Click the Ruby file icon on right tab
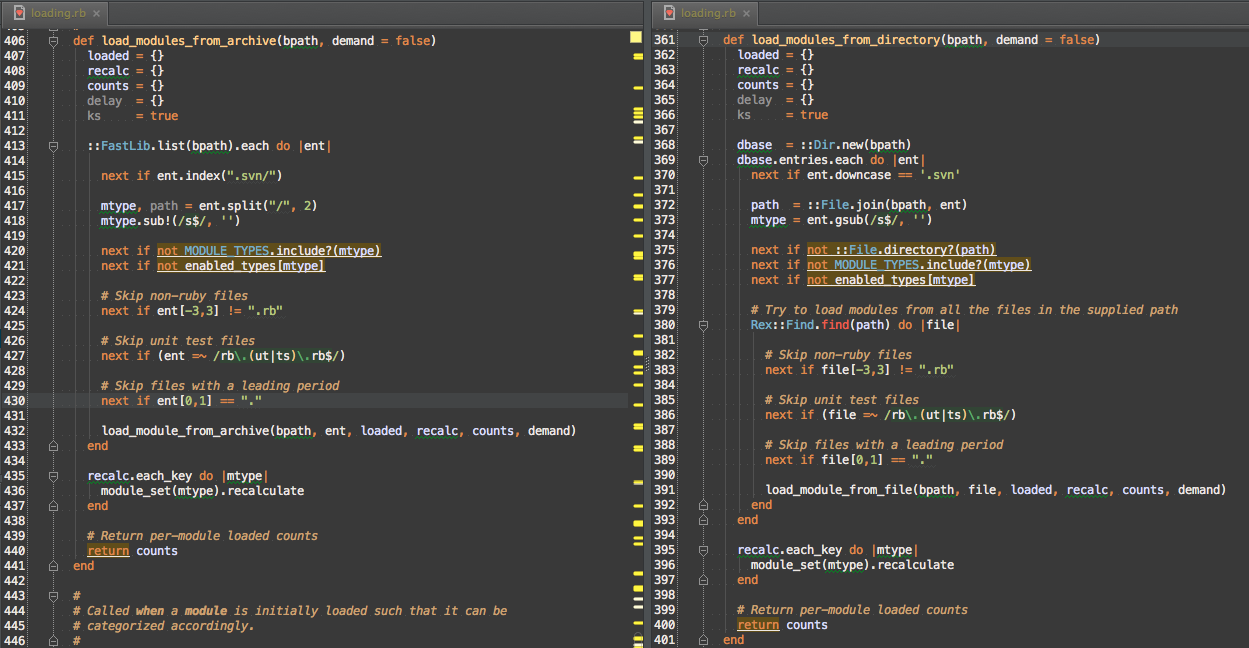 pos(668,13)
